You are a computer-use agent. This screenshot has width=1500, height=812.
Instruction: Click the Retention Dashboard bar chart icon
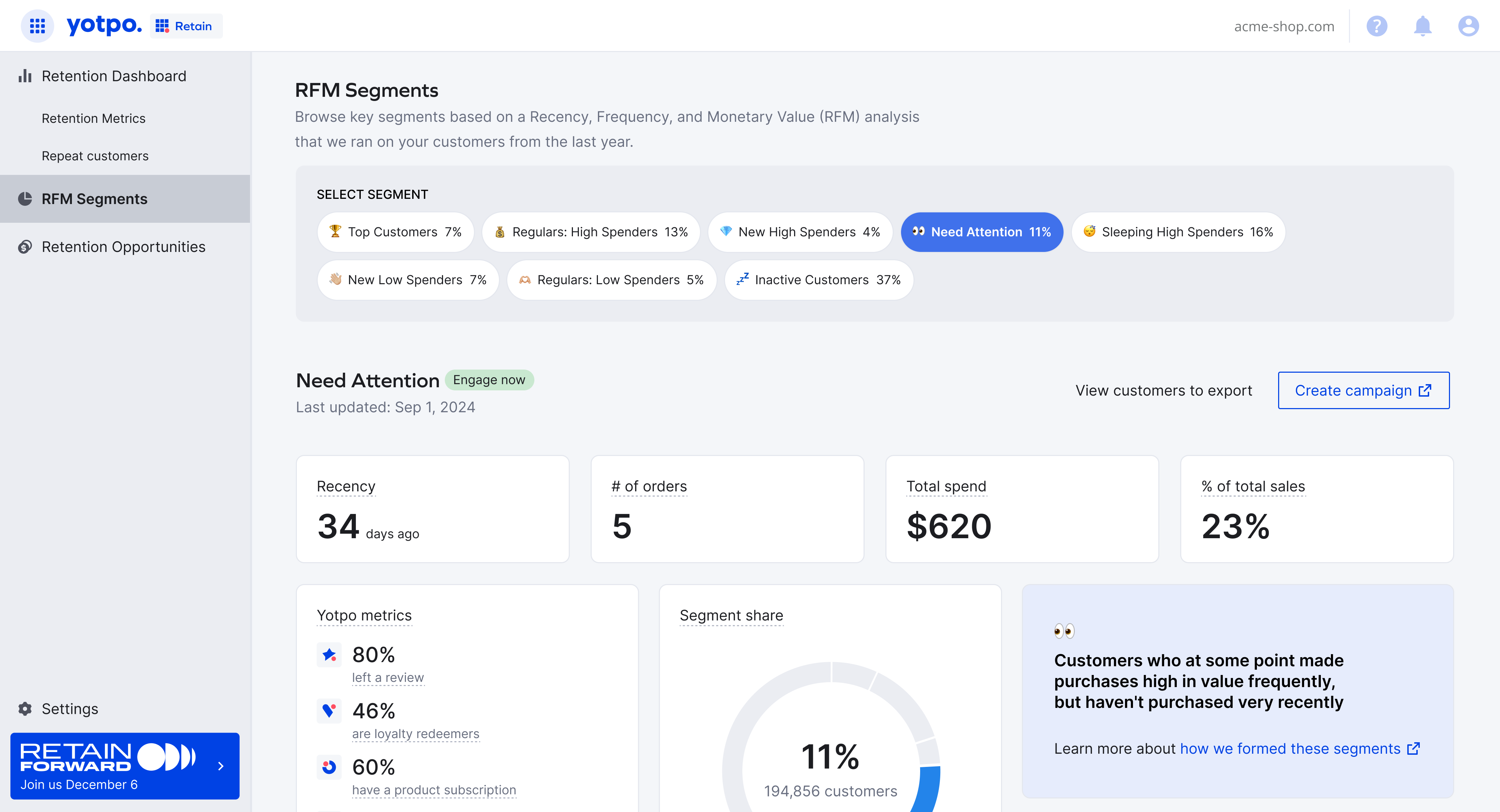pyautogui.click(x=25, y=76)
